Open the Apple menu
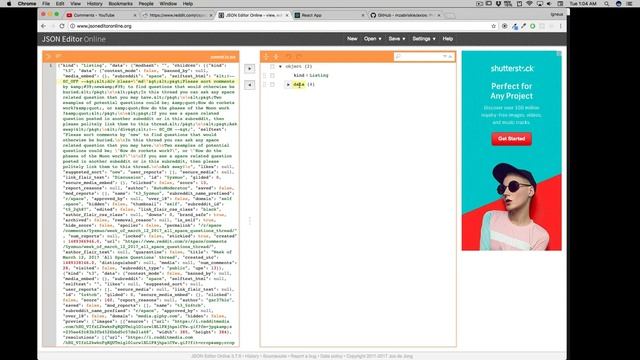Viewport: 640px width, 360px height. (9, 4)
